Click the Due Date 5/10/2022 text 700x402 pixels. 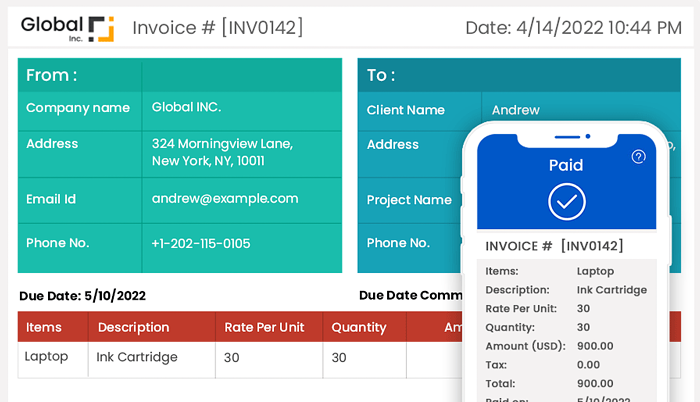click(x=83, y=296)
